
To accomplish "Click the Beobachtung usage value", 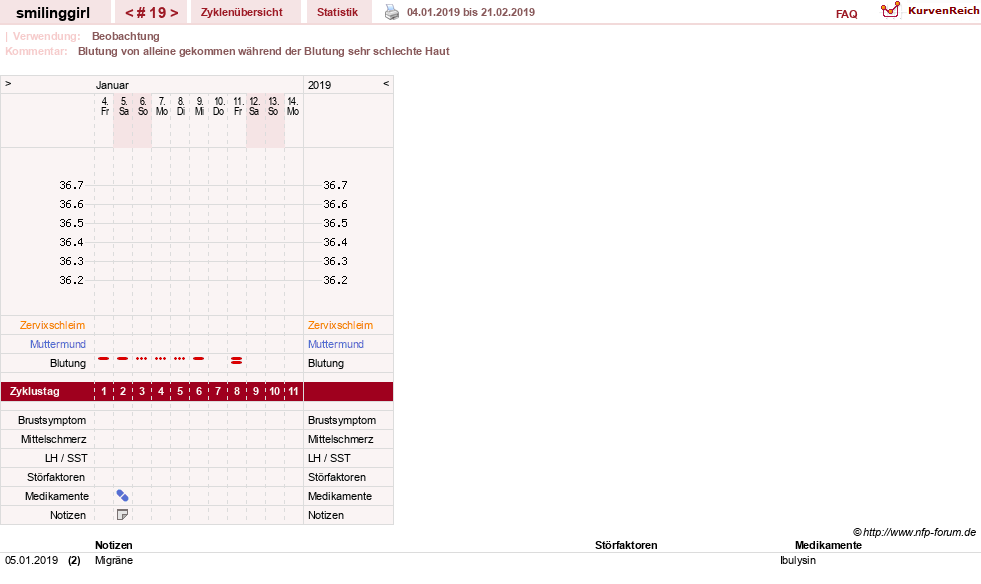I will [126, 36].
